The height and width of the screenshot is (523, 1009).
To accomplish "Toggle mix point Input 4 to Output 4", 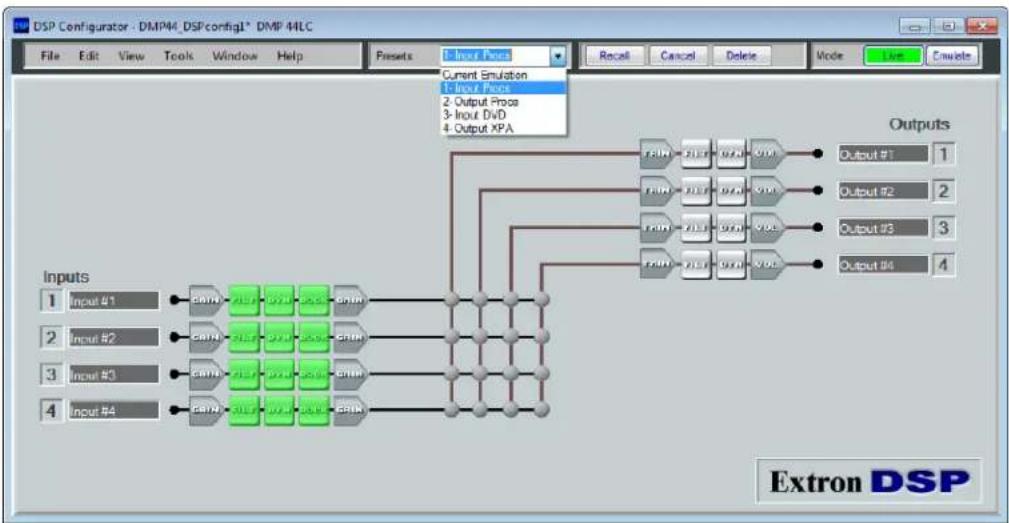I will (542, 409).
